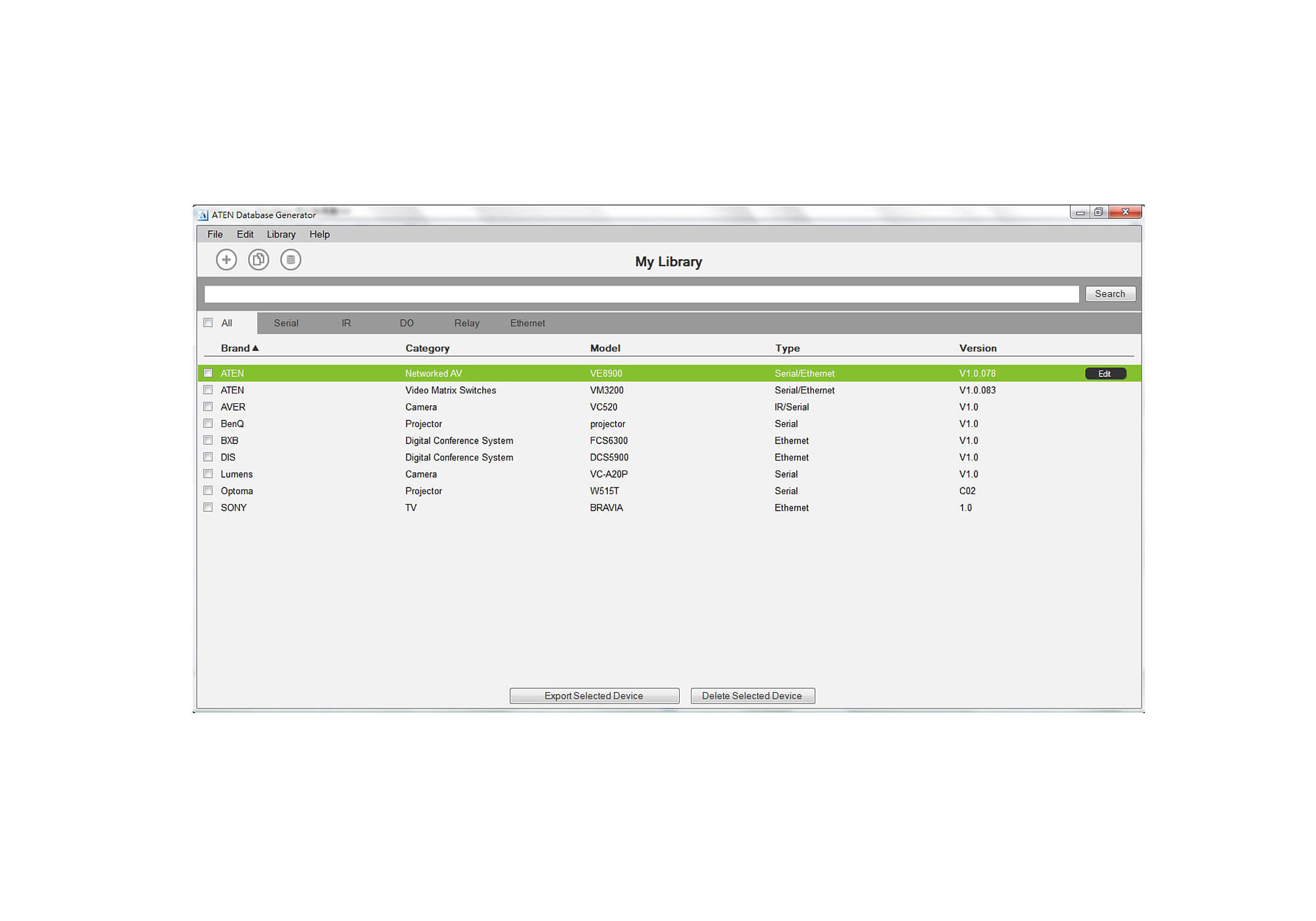The height and width of the screenshot is (921, 1316).
Task: Check the All devices checkbox
Action: click(208, 323)
